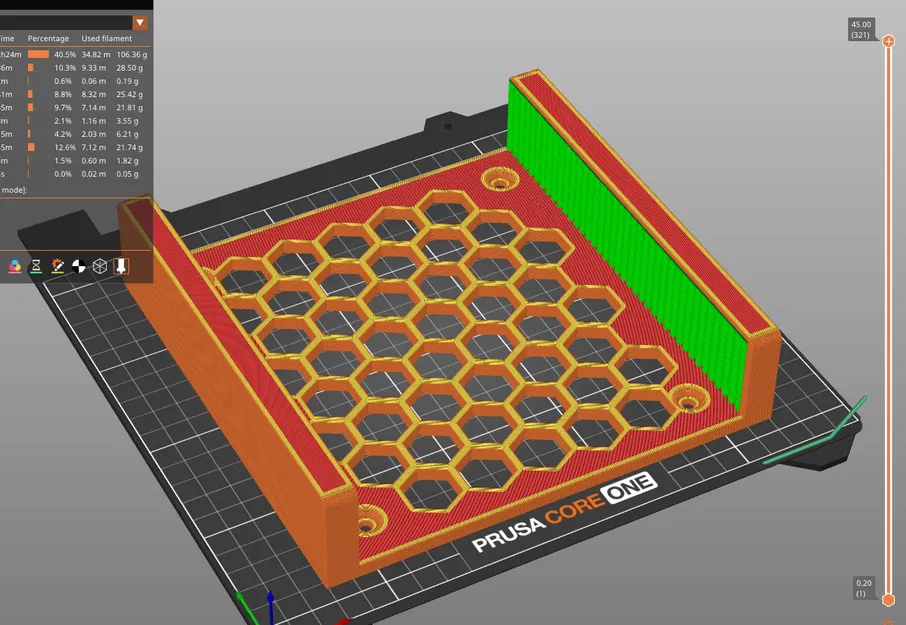
Task: Click the 45.00 (321) layer height label
Action: [x=861, y=29]
